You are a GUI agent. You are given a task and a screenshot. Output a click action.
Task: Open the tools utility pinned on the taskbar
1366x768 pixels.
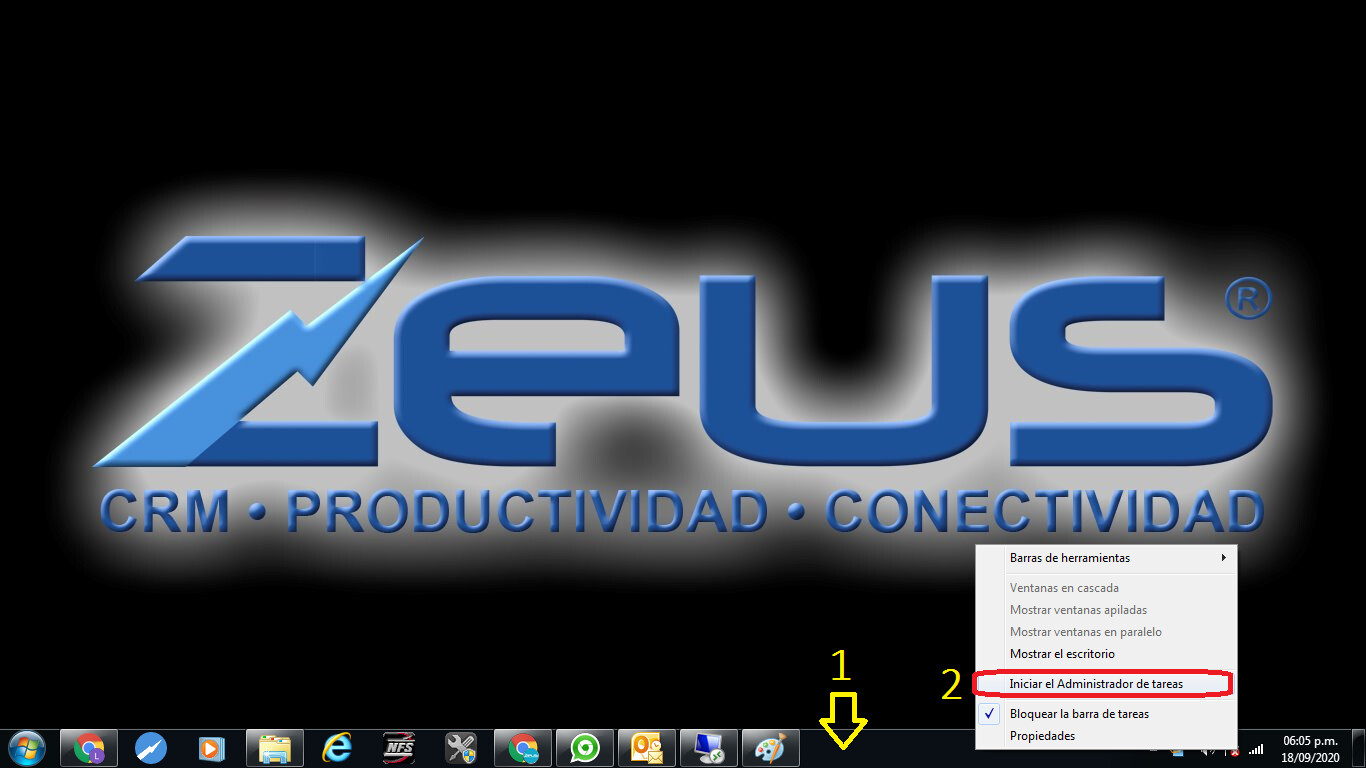tap(460, 747)
